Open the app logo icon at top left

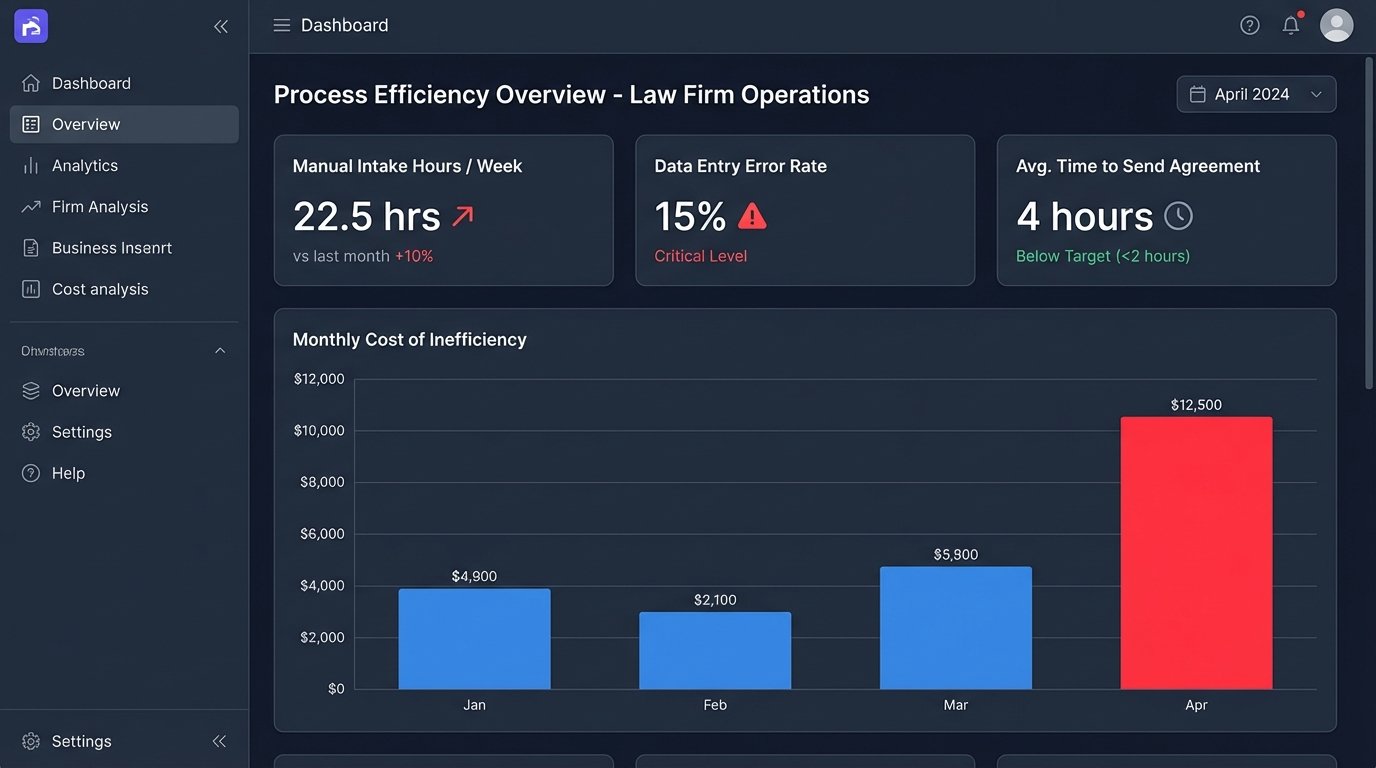[30, 25]
